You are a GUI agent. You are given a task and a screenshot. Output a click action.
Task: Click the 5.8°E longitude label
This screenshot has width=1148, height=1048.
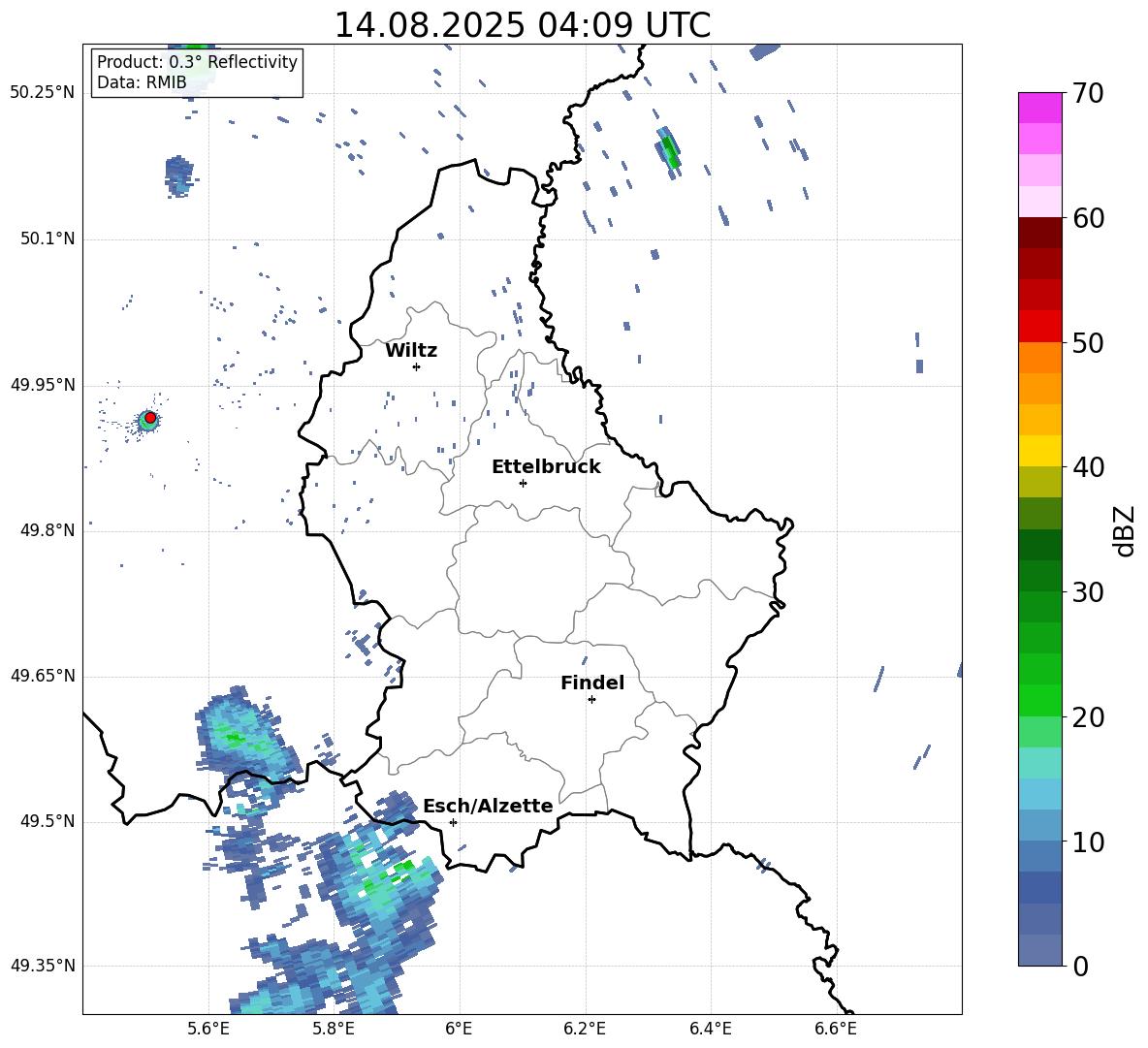(x=334, y=1029)
